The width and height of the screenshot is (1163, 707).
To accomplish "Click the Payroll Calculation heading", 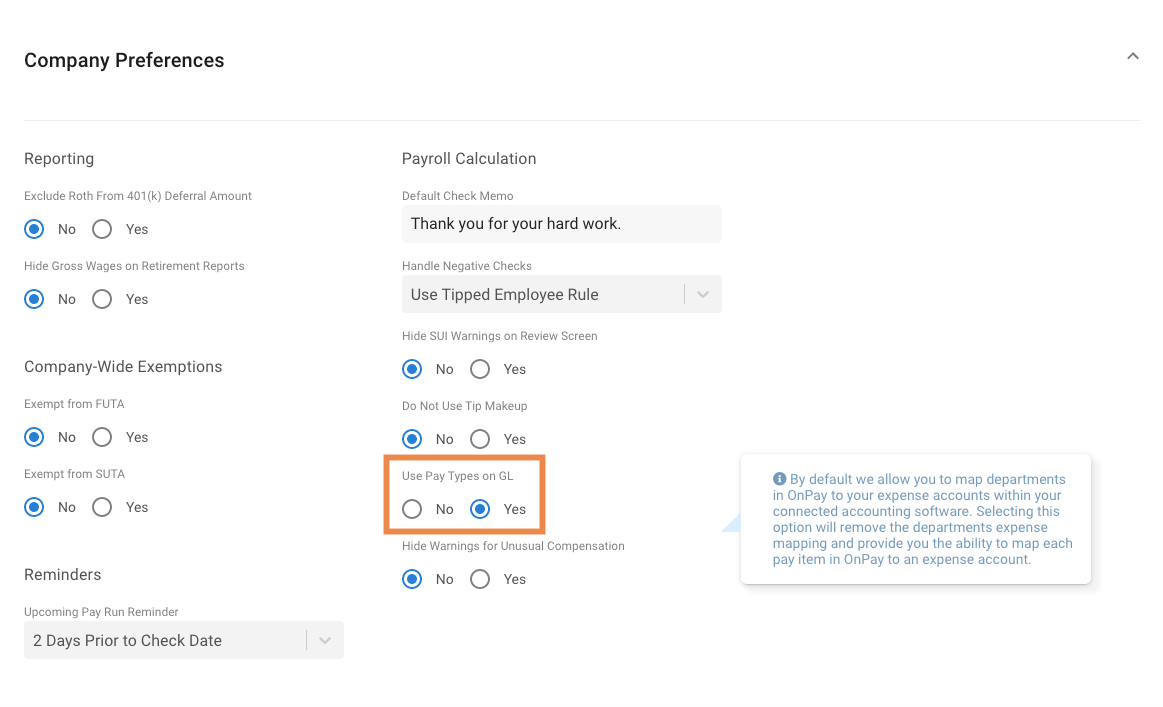I will click(469, 159).
